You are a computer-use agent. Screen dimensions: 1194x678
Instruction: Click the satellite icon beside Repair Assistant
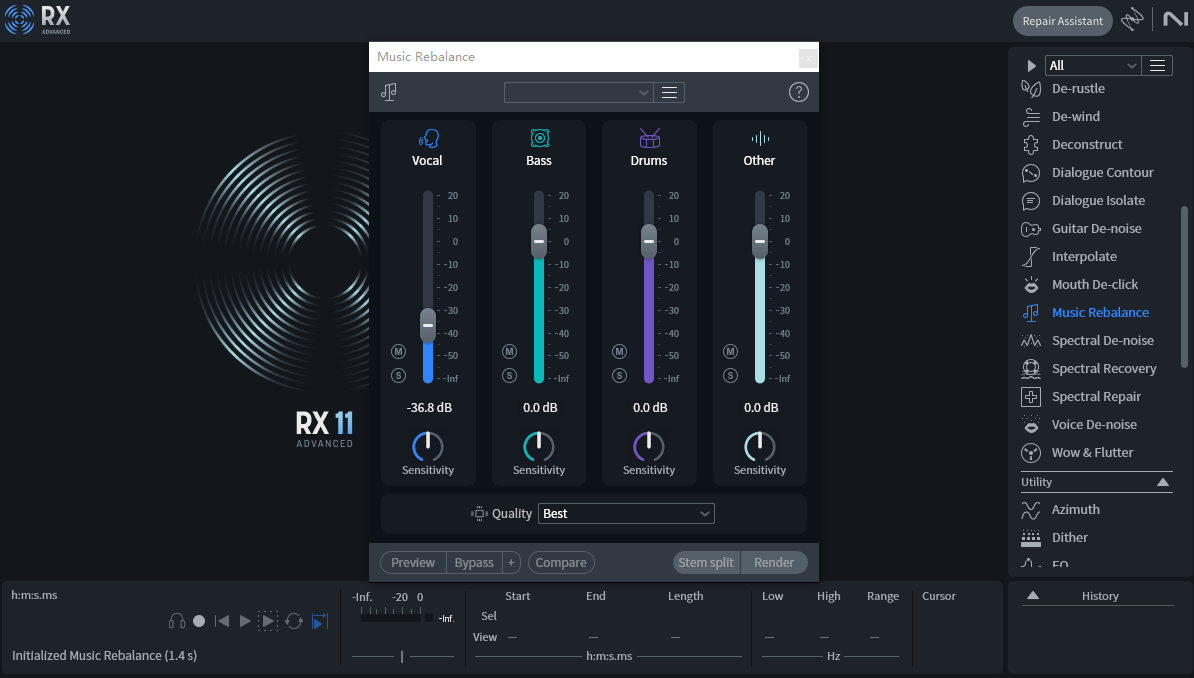coord(1132,19)
